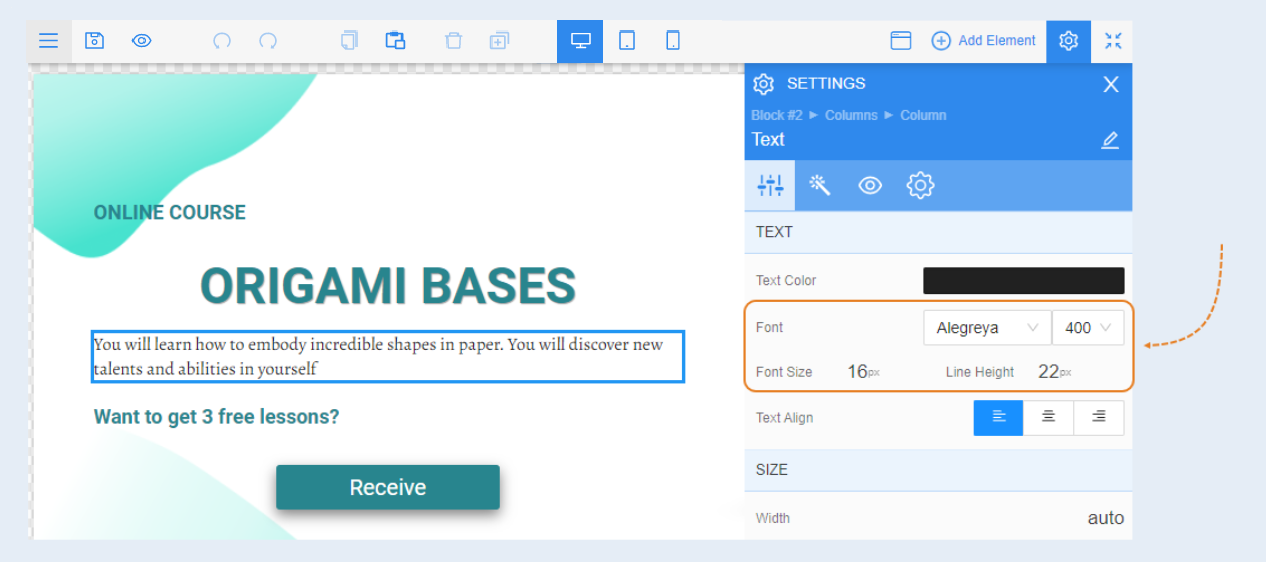The width and height of the screenshot is (1266, 562).
Task: Open the black Text Color swatch
Action: click(1023, 281)
